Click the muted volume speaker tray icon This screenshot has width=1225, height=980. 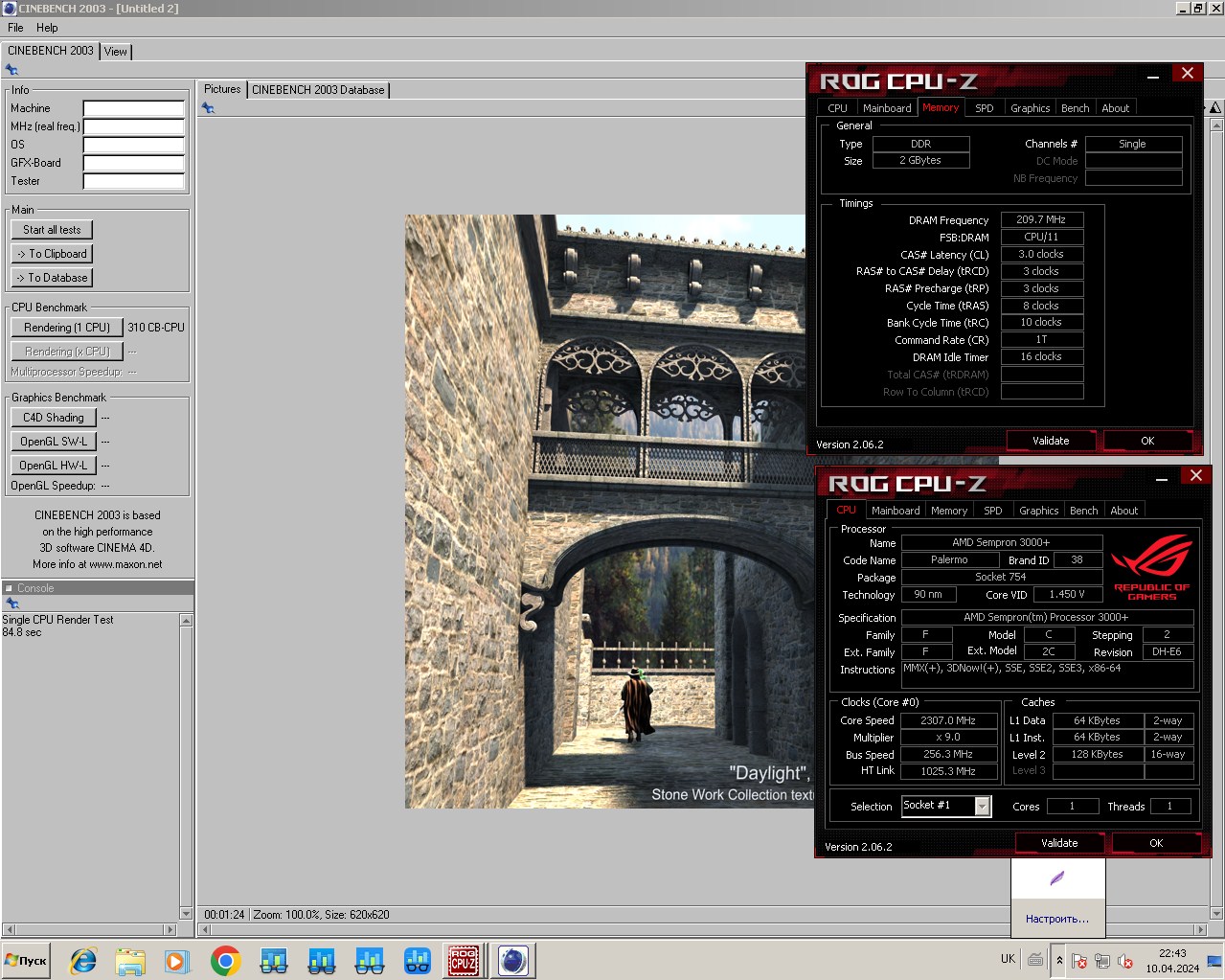[1125, 960]
